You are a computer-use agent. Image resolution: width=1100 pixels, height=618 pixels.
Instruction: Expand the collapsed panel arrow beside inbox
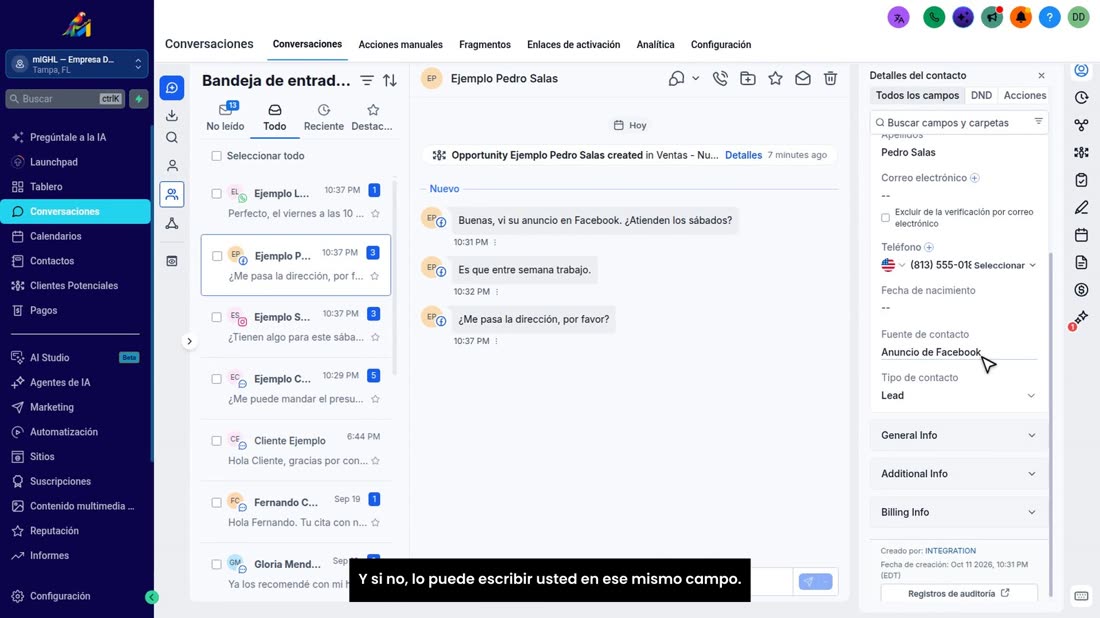[x=189, y=342]
